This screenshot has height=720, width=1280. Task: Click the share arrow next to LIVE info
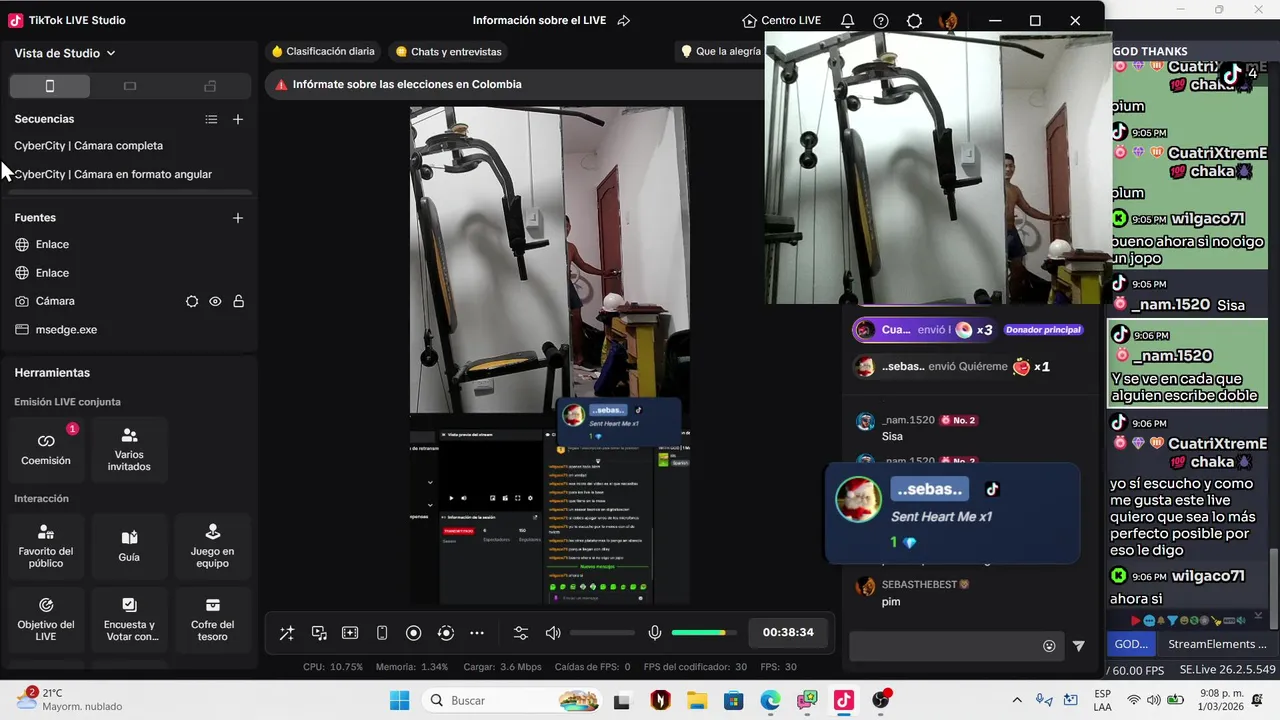coord(624,20)
